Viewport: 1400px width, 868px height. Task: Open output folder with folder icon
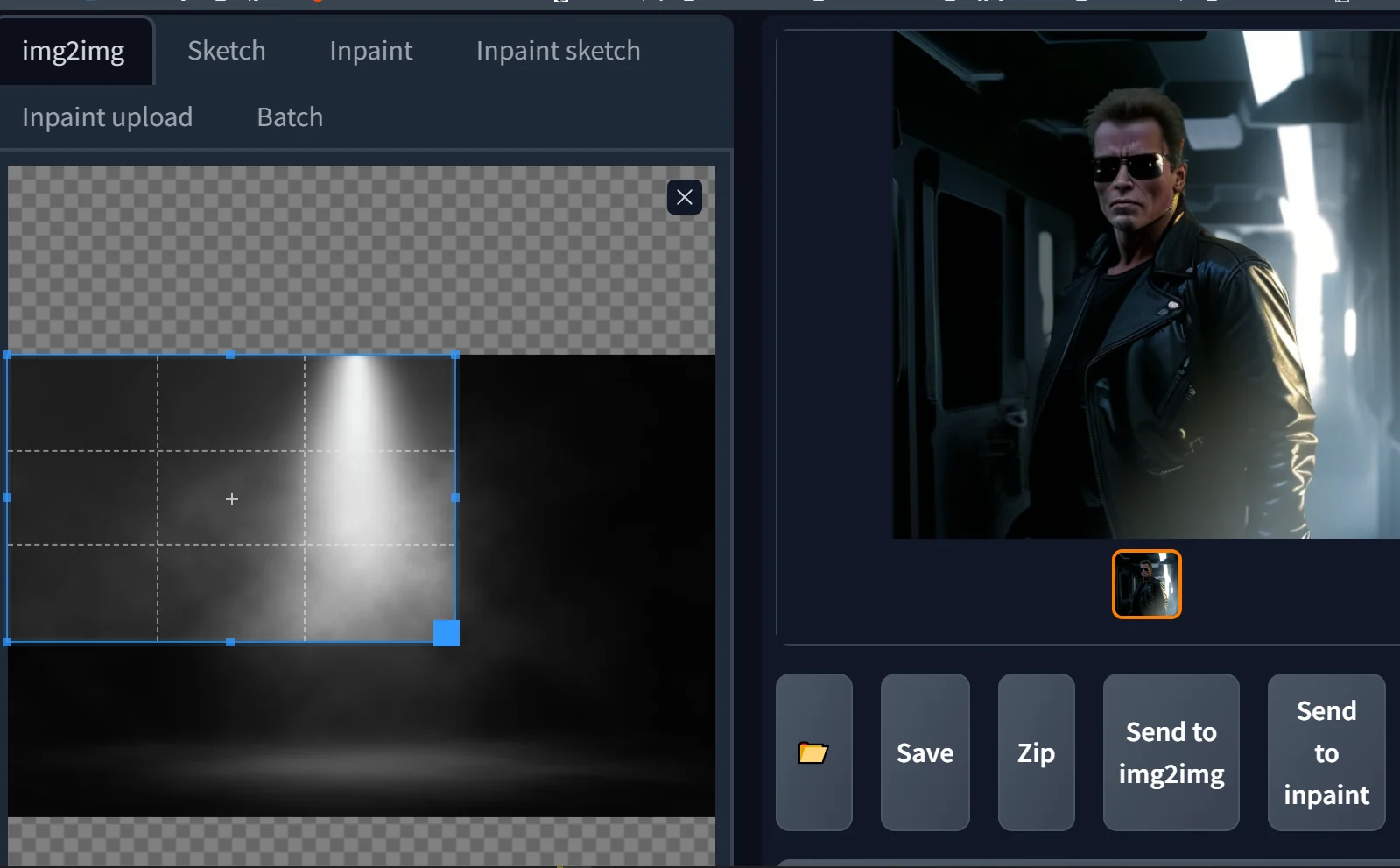coord(813,752)
